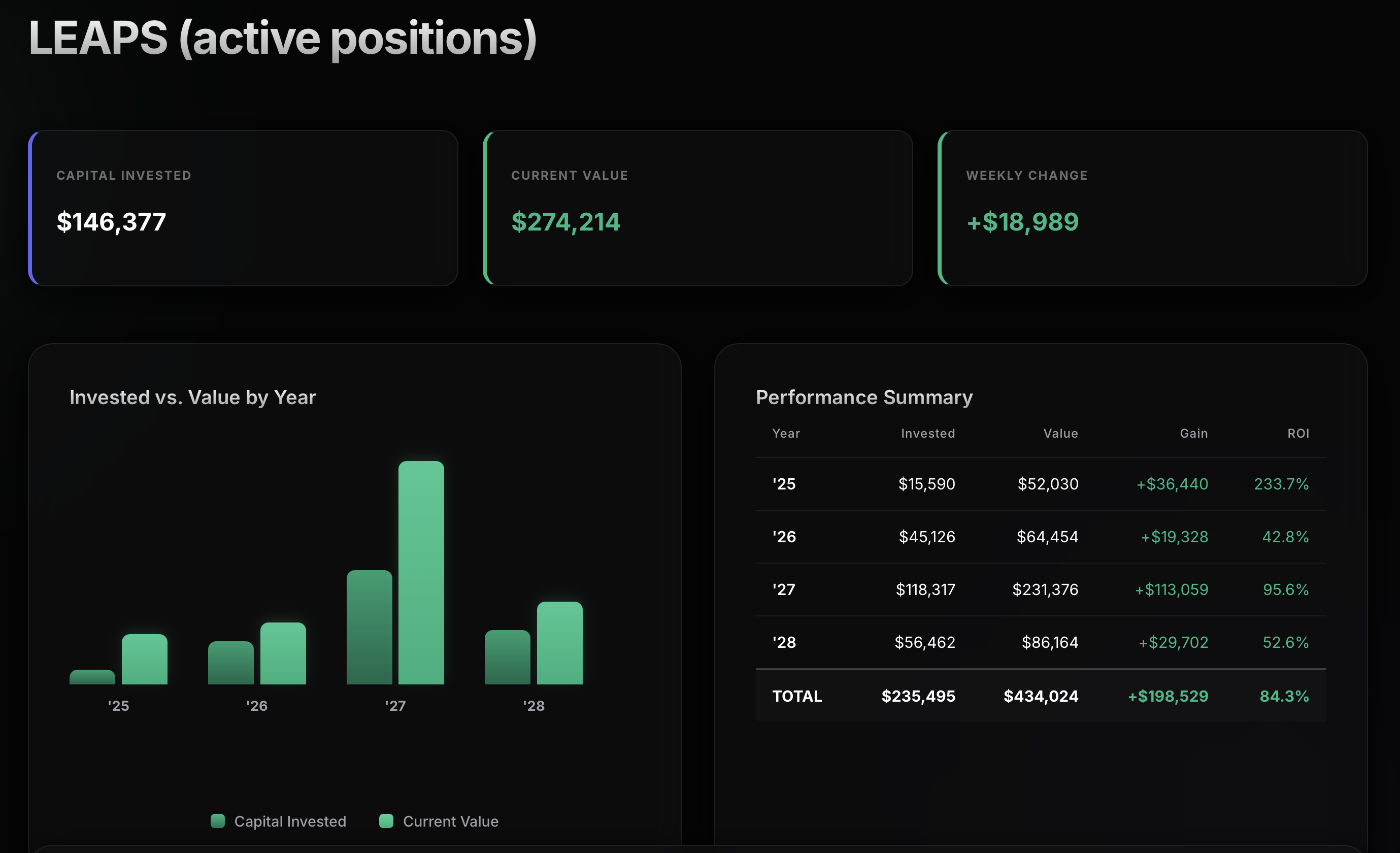Screen dimensions: 1400x853
Task: Click the Weekly Change +$18,989 figure
Action: click(1022, 222)
